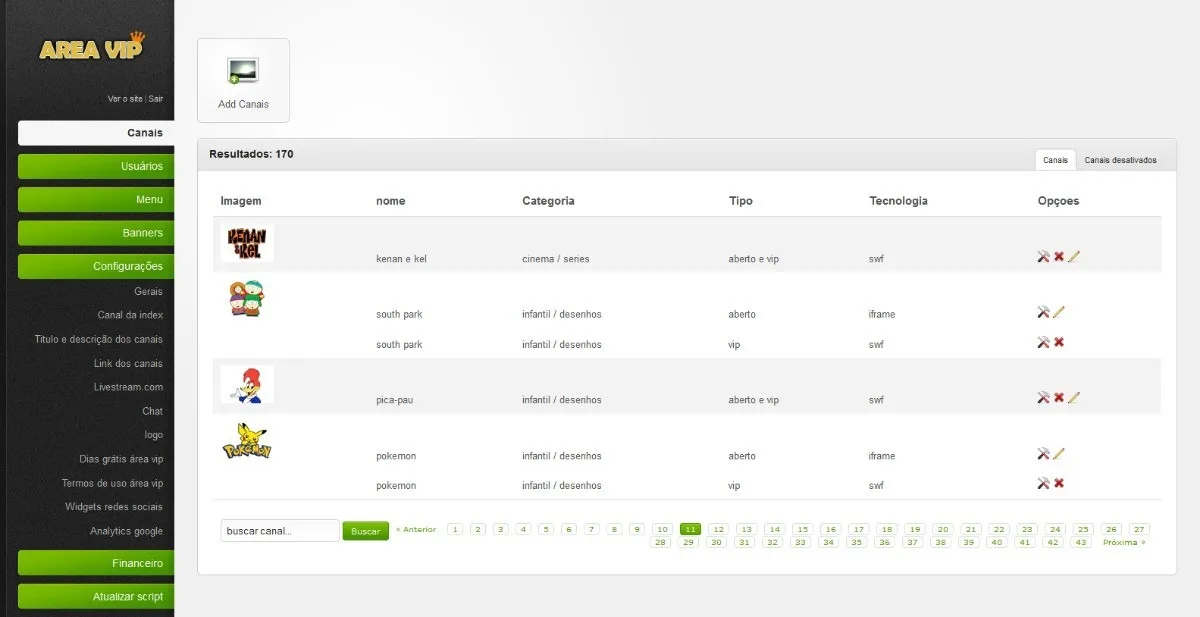Open Título e descrição dos canais
Image resolution: width=1200 pixels, height=617 pixels.
point(98,339)
